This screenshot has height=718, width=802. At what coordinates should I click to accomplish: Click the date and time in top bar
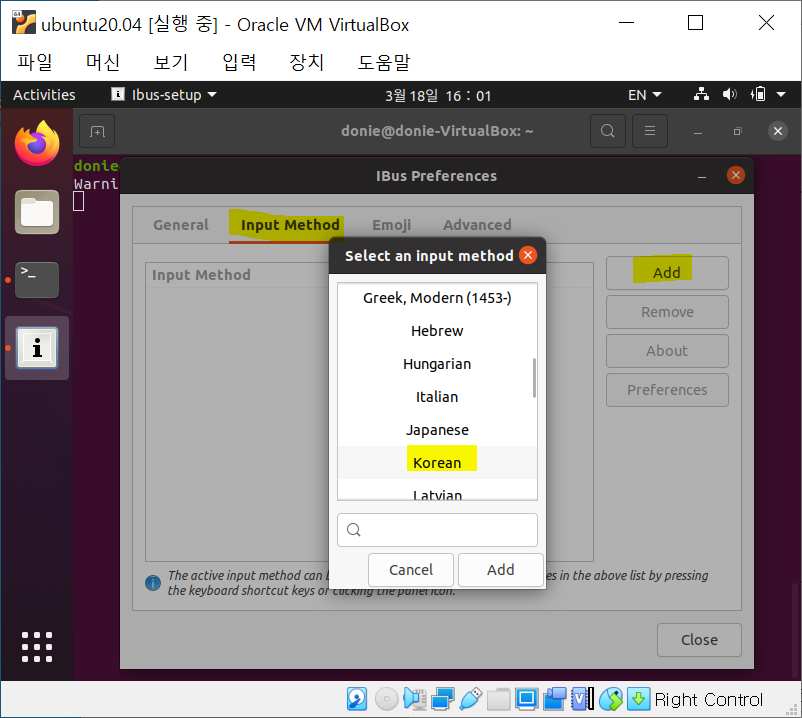click(x=438, y=96)
